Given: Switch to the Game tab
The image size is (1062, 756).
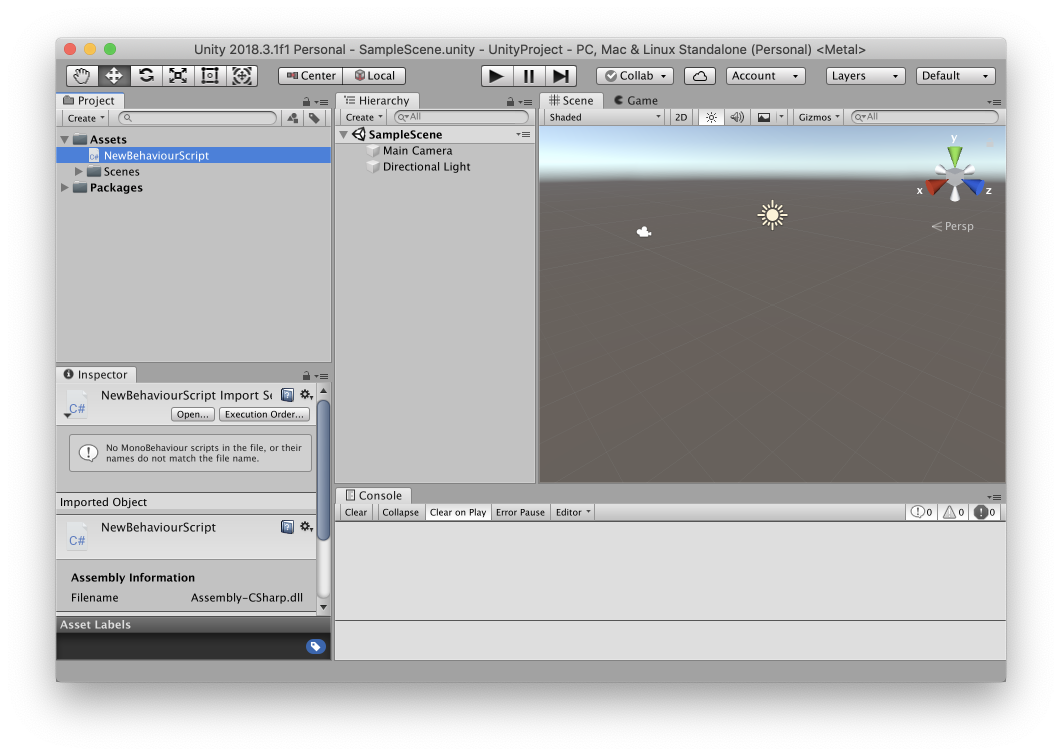Looking at the screenshot, I should (x=635, y=100).
